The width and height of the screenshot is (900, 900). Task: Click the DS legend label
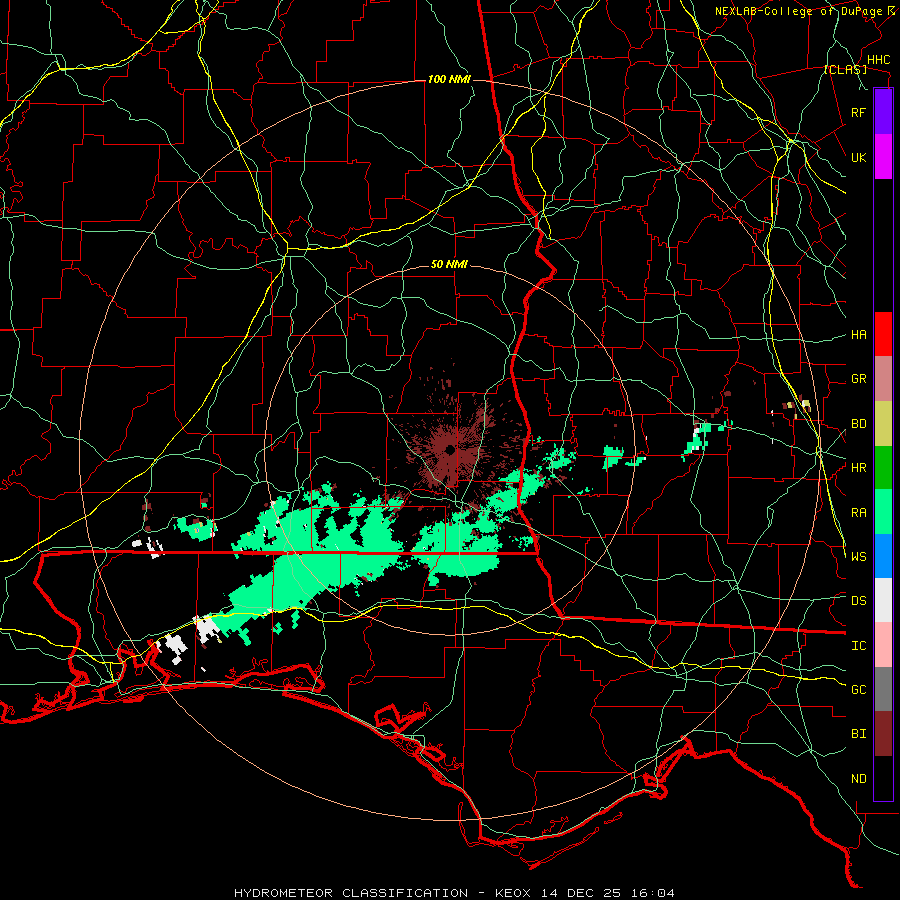(x=858, y=600)
